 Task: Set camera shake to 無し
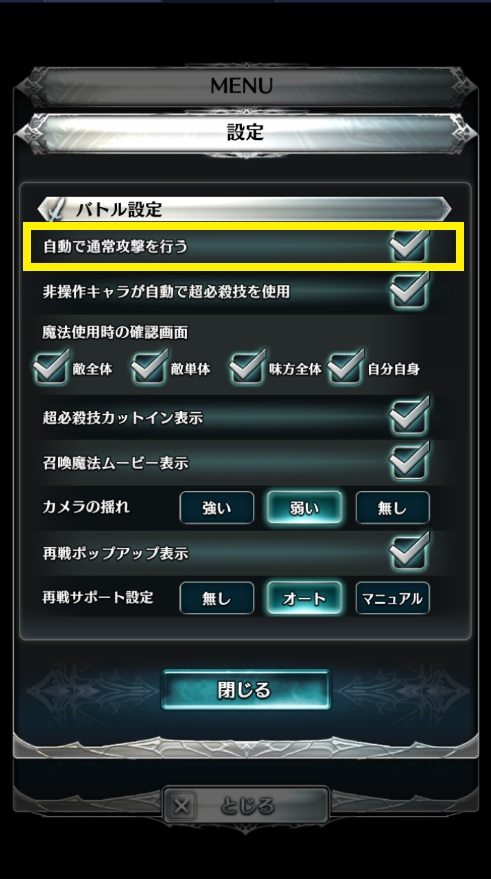point(392,508)
